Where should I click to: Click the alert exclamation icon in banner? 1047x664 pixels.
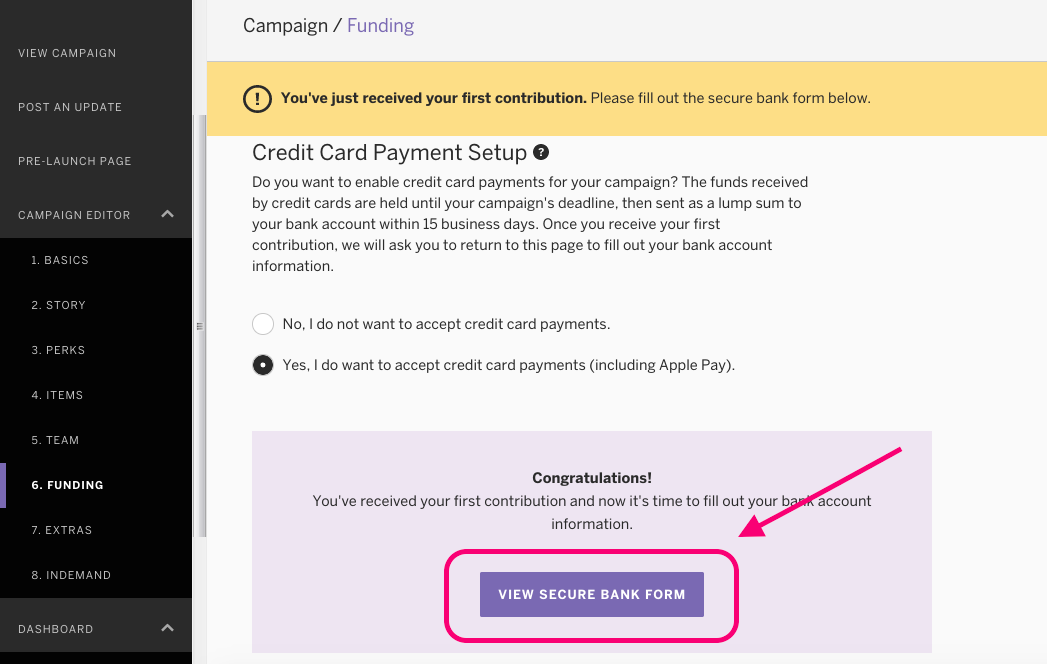[x=257, y=99]
